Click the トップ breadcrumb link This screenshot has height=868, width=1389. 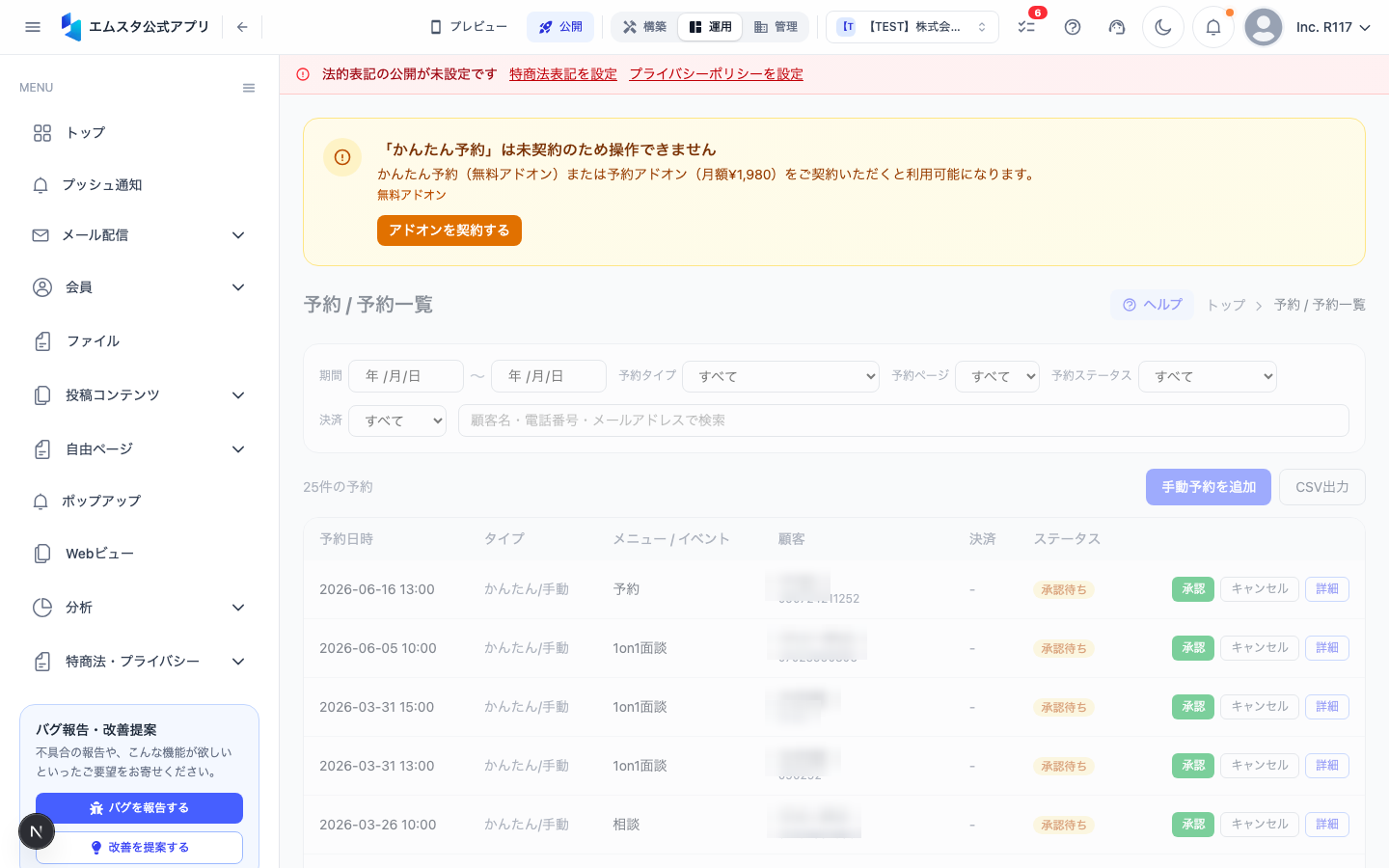coord(1226,305)
